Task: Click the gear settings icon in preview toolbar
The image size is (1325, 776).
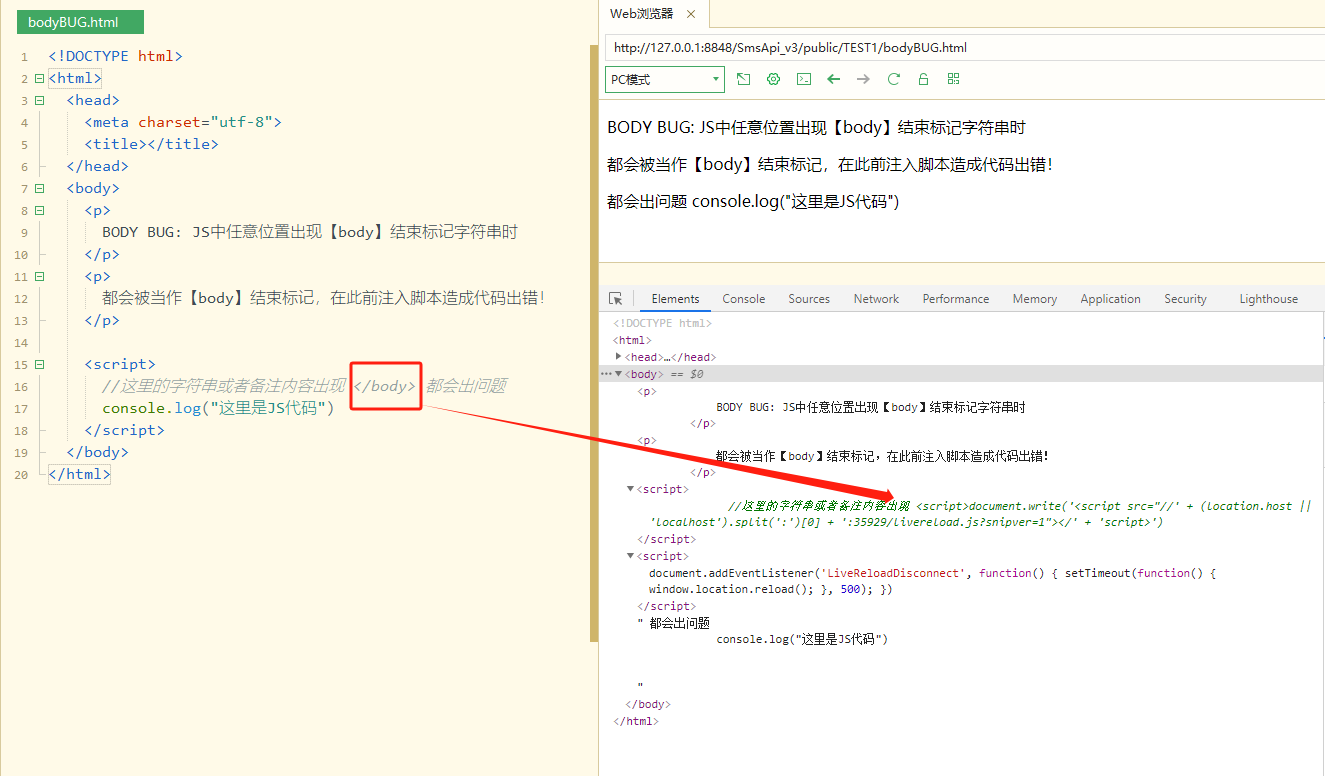Action: coord(773,79)
